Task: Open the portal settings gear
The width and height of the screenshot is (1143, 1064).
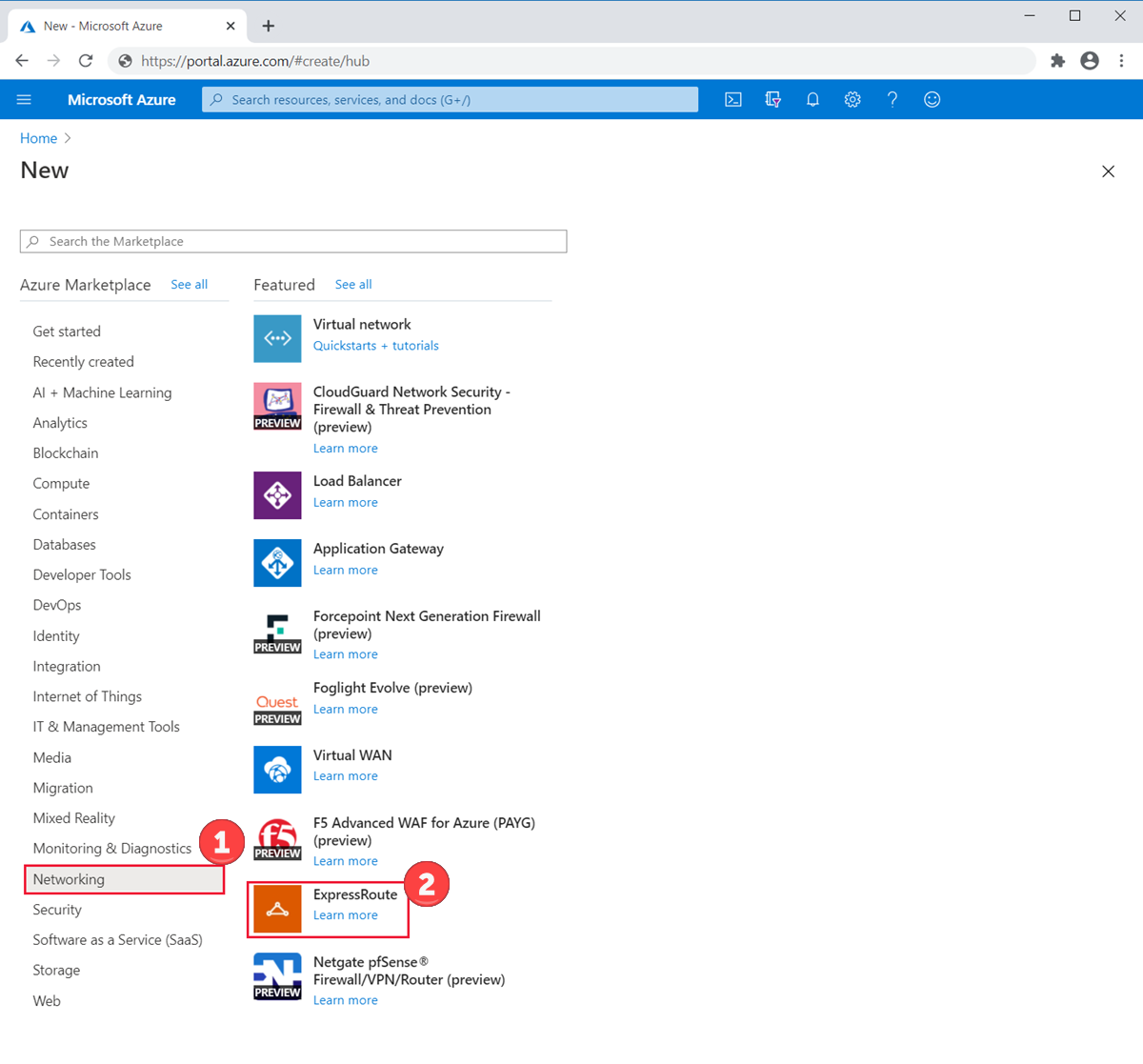Action: tap(852, 99)
